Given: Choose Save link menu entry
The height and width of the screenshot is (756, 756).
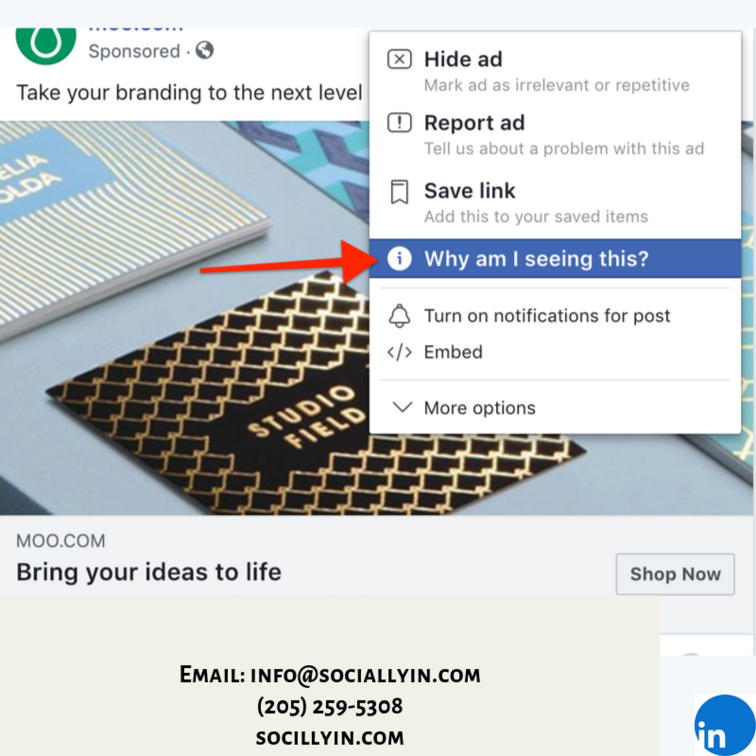Looking at the screenshot, I should click(x=555, y=203).
